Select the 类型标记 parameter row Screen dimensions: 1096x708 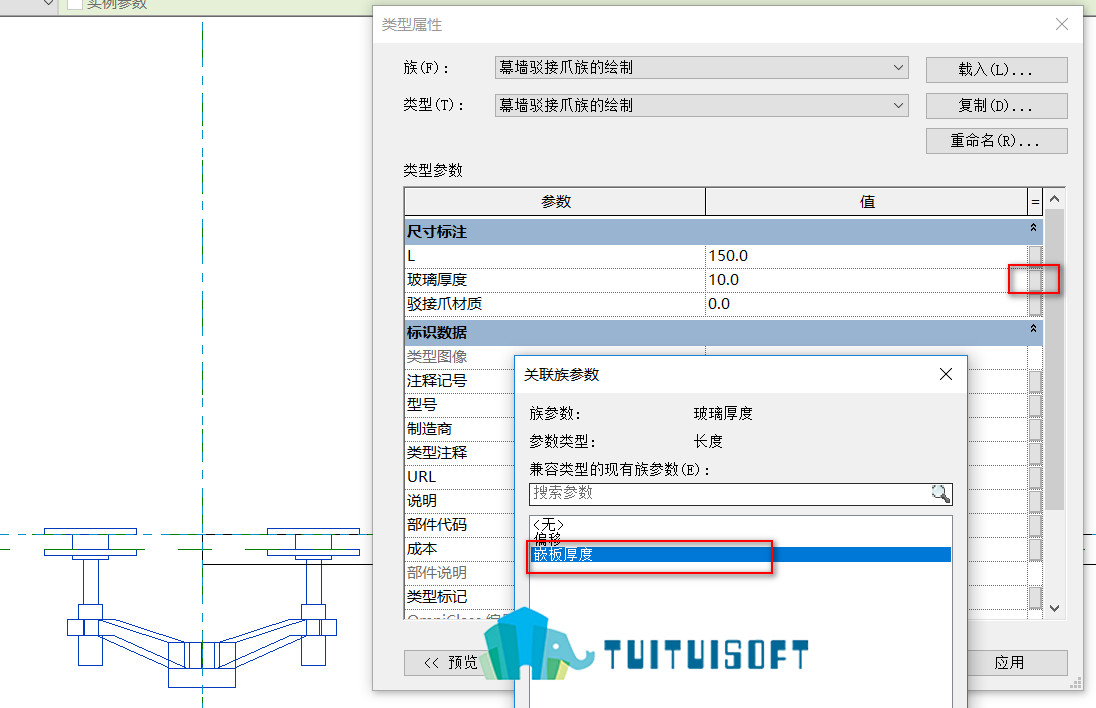pos(459,597)
